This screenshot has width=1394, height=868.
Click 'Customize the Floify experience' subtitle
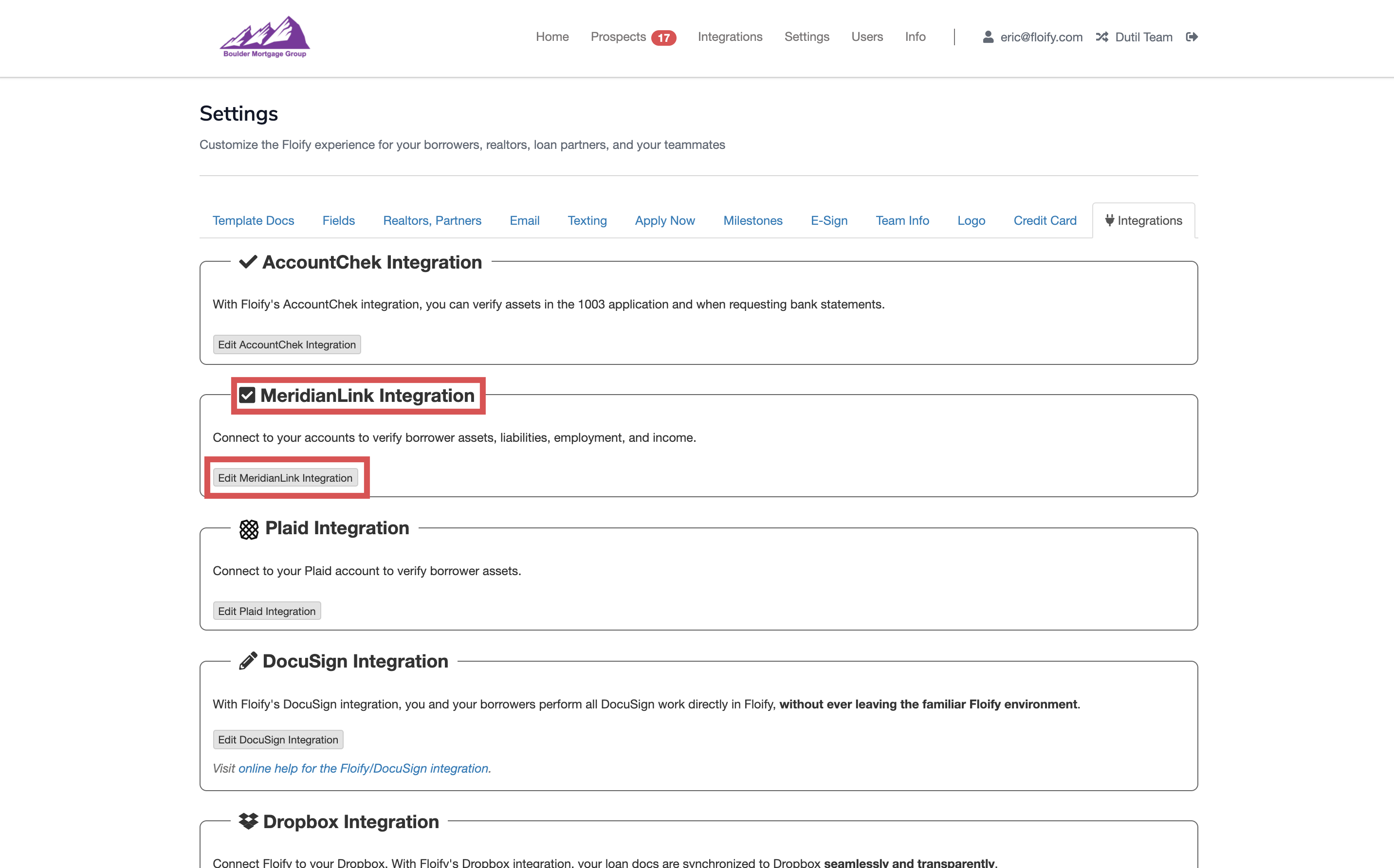point(462,145)
